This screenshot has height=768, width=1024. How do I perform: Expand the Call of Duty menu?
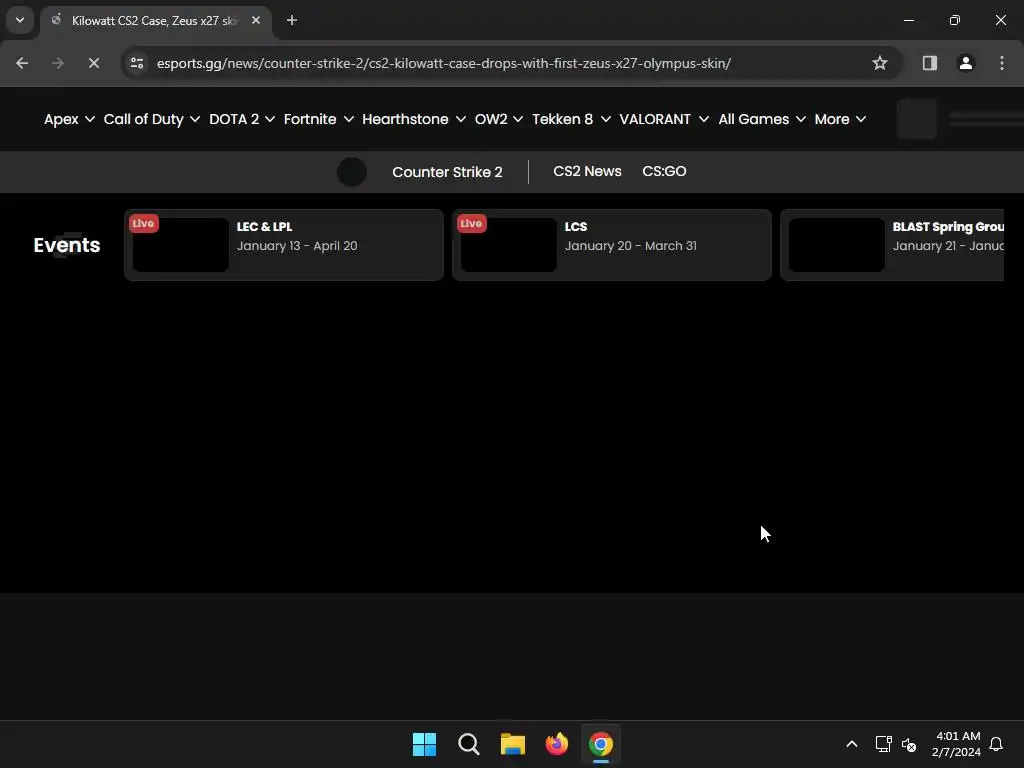152,119
